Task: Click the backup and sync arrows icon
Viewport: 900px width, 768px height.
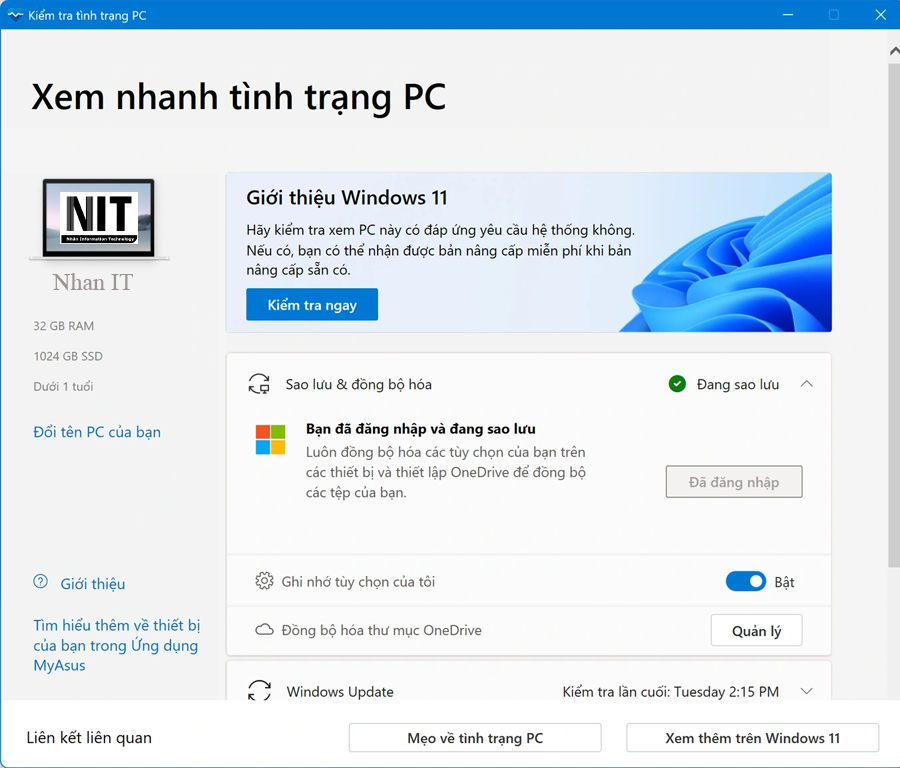Action: [x=259, y=384]
